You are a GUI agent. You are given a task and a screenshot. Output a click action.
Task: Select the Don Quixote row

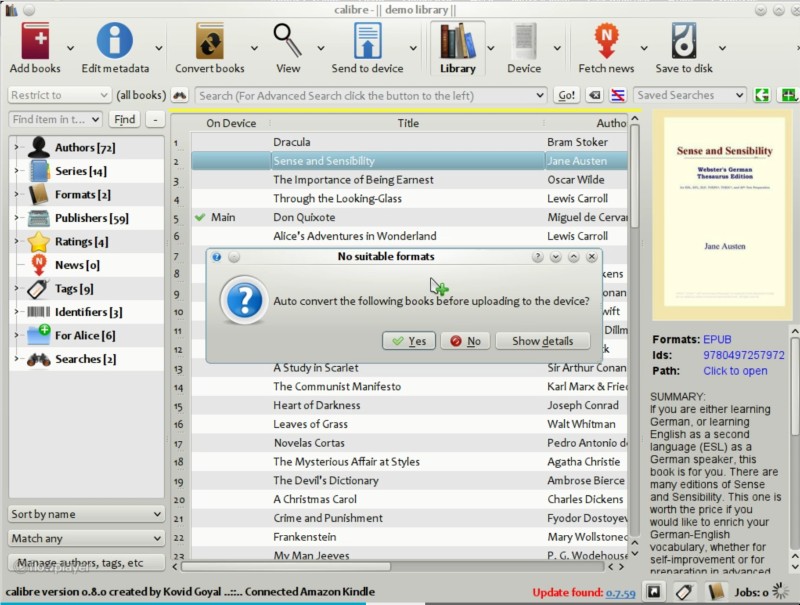coord(409,217)
